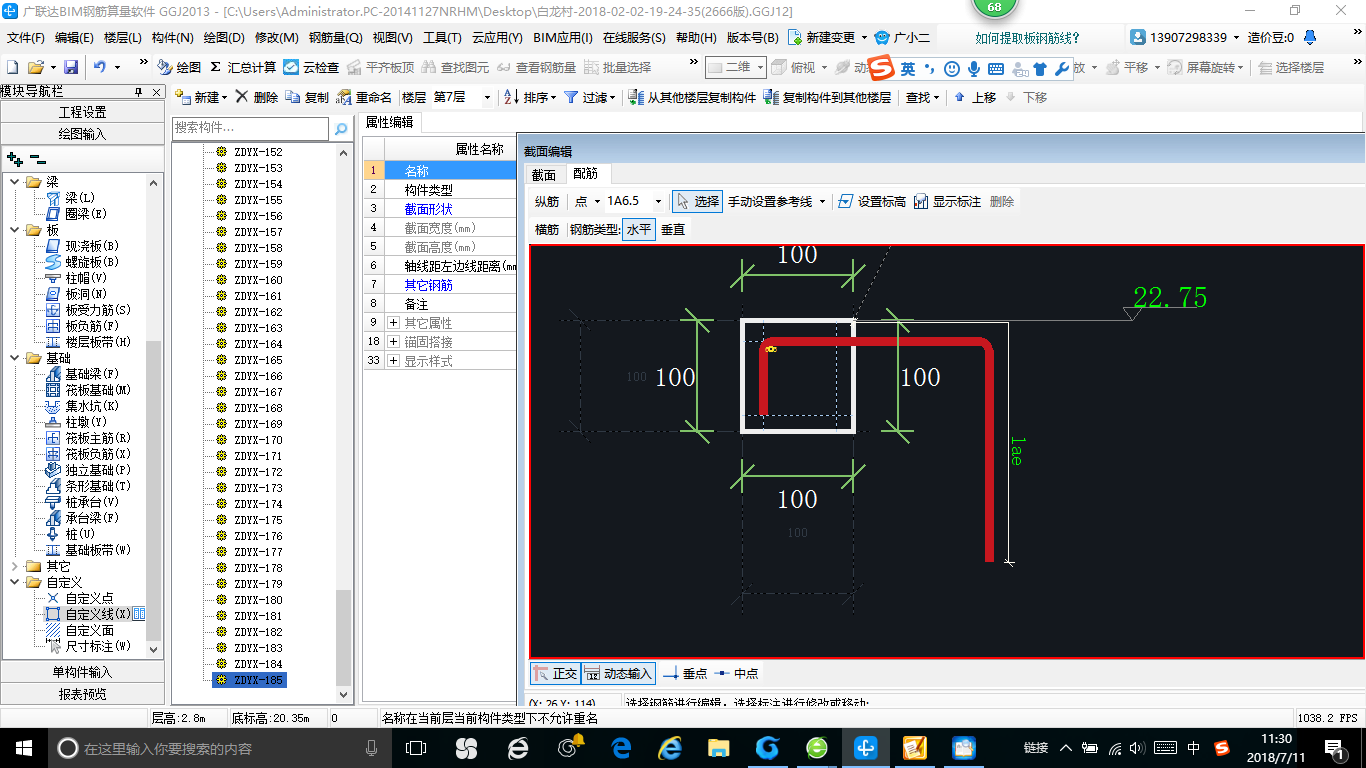
Task: Click the open folder icon
Action: [35, 67]
